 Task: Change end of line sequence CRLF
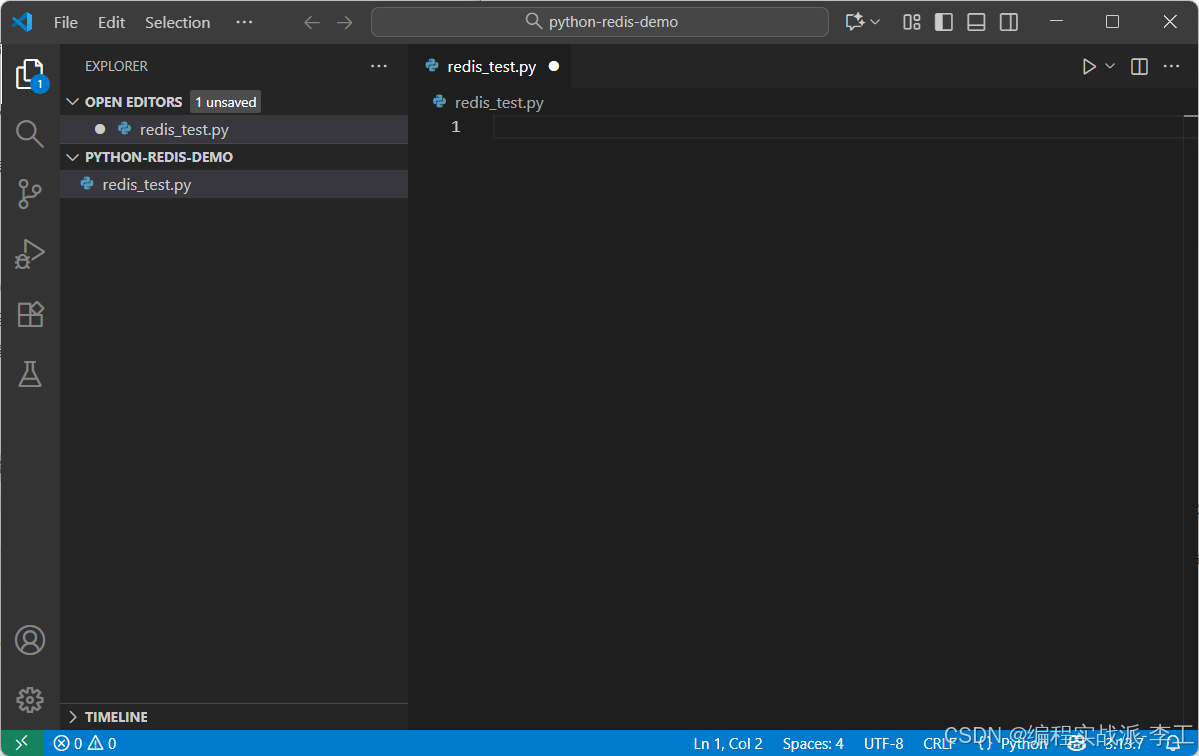(x=940, y=743)
